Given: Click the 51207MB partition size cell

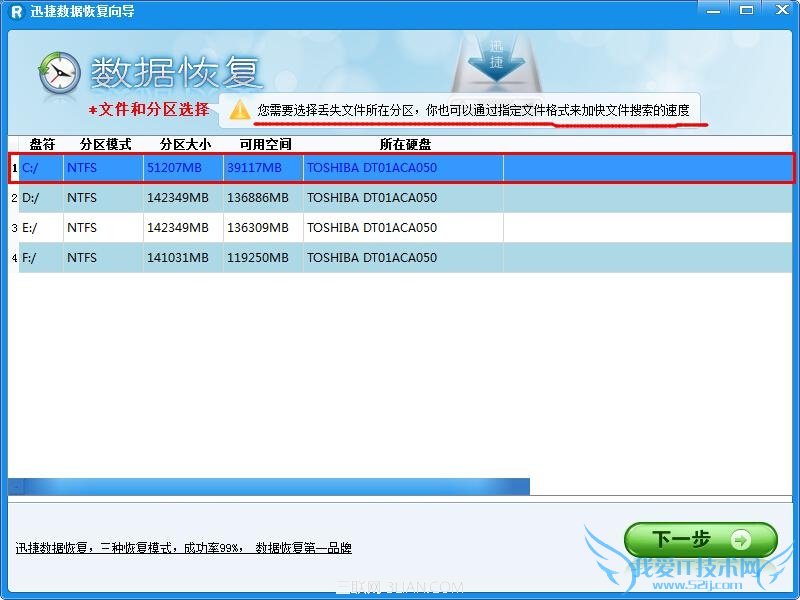Looking at the screenshot, I should (183, 168).
